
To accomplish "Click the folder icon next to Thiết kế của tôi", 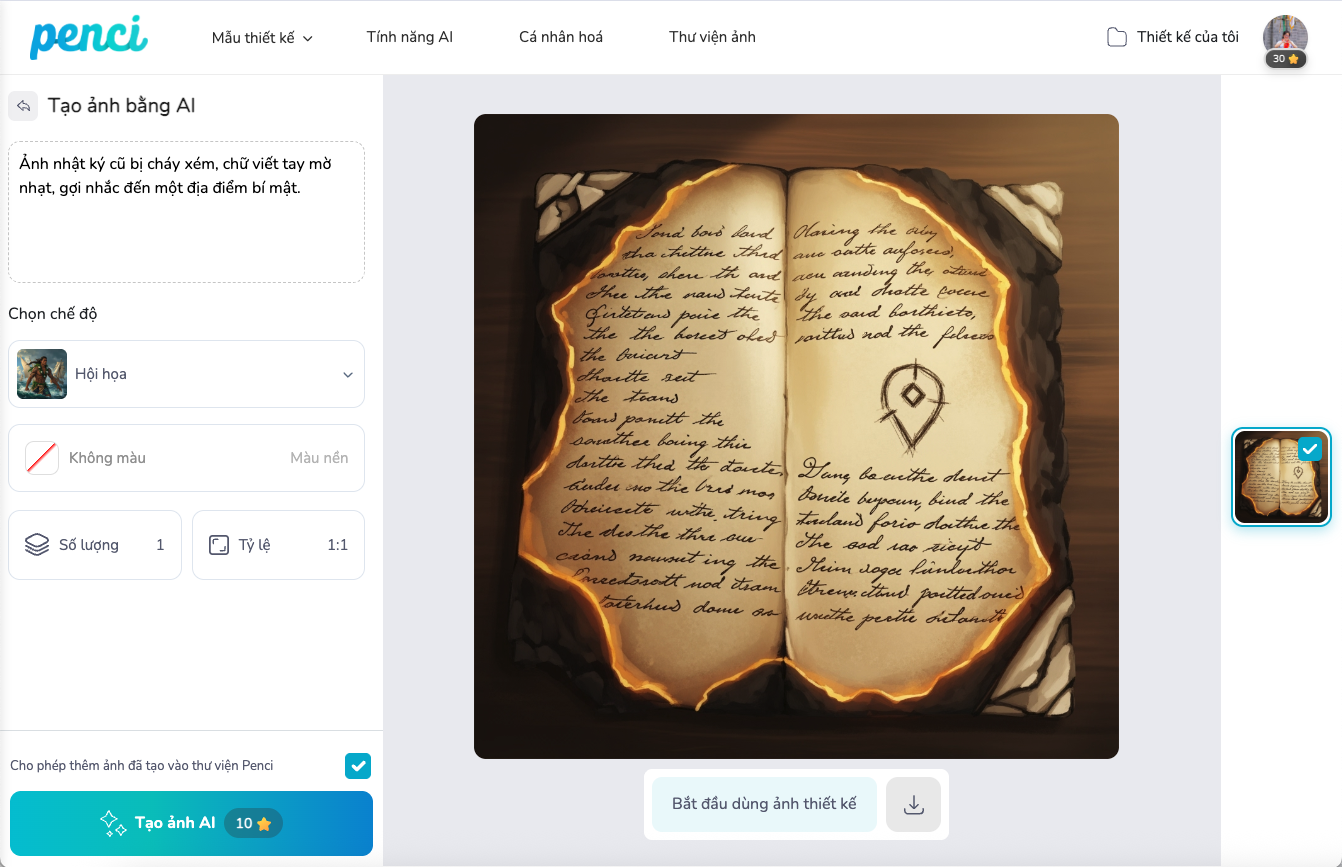I will point(1117,37).
